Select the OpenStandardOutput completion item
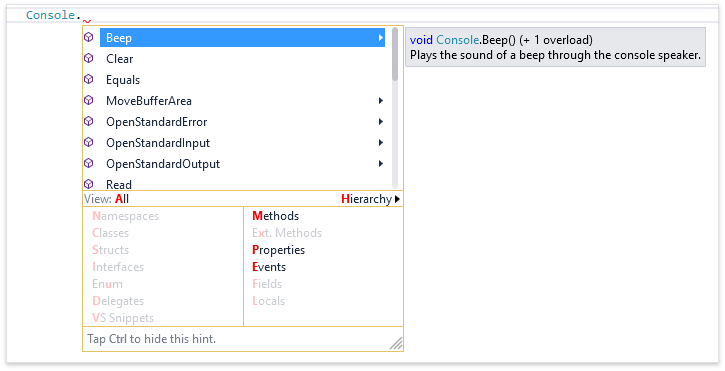This screenshot has height=371, width=725. 242,163
